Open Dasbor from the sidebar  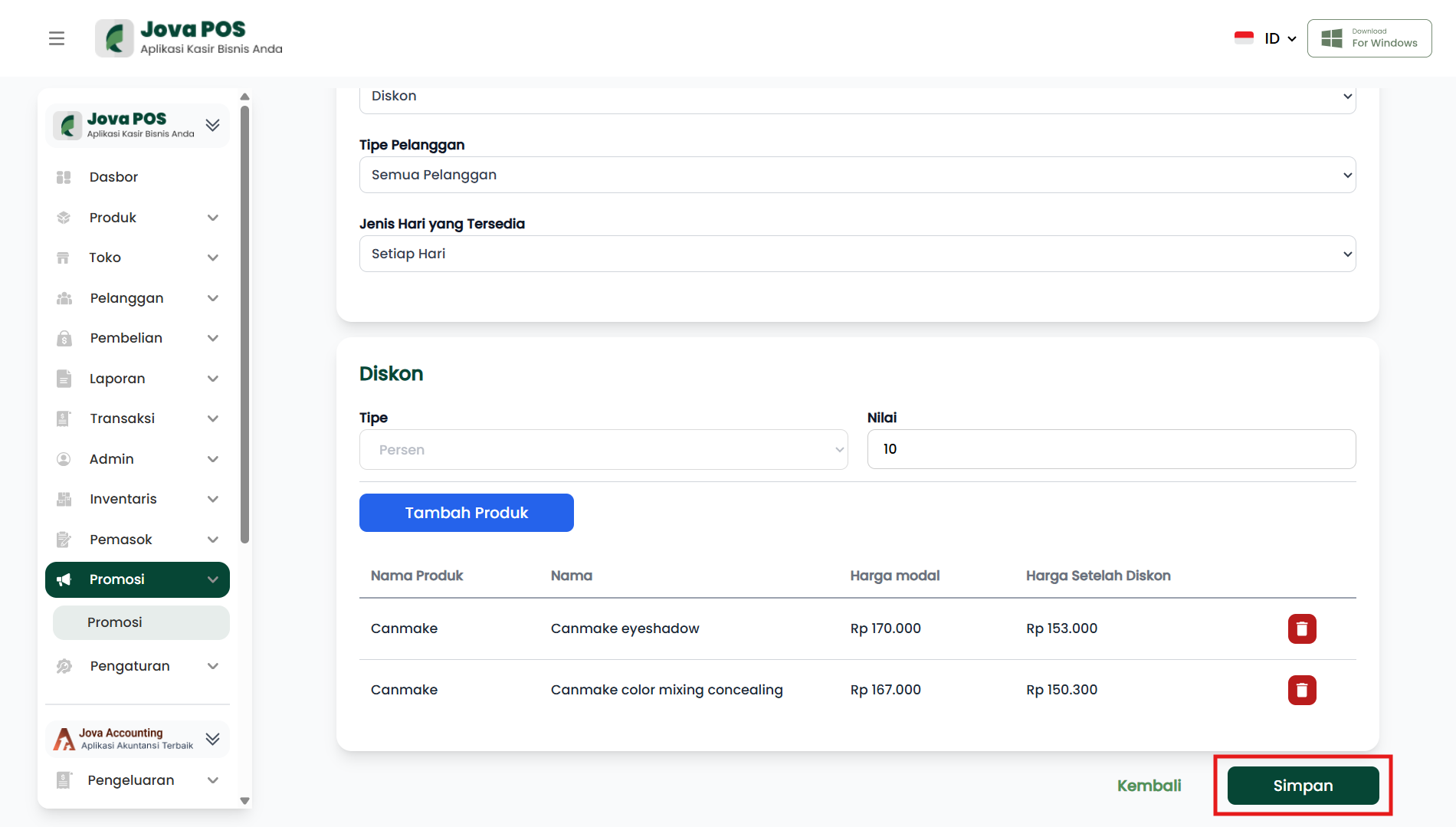[x=113, y=177]
